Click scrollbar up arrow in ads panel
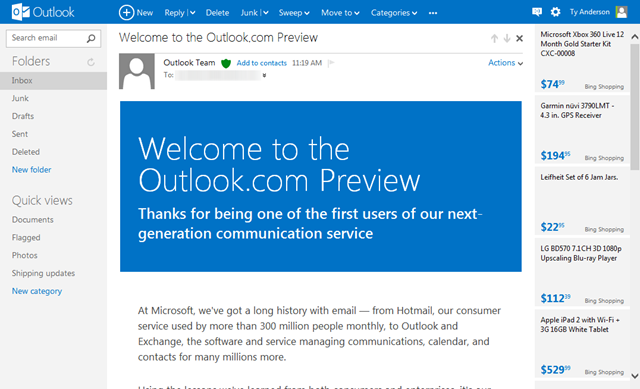This screenshot has width=640, height=389. (635, 36)
